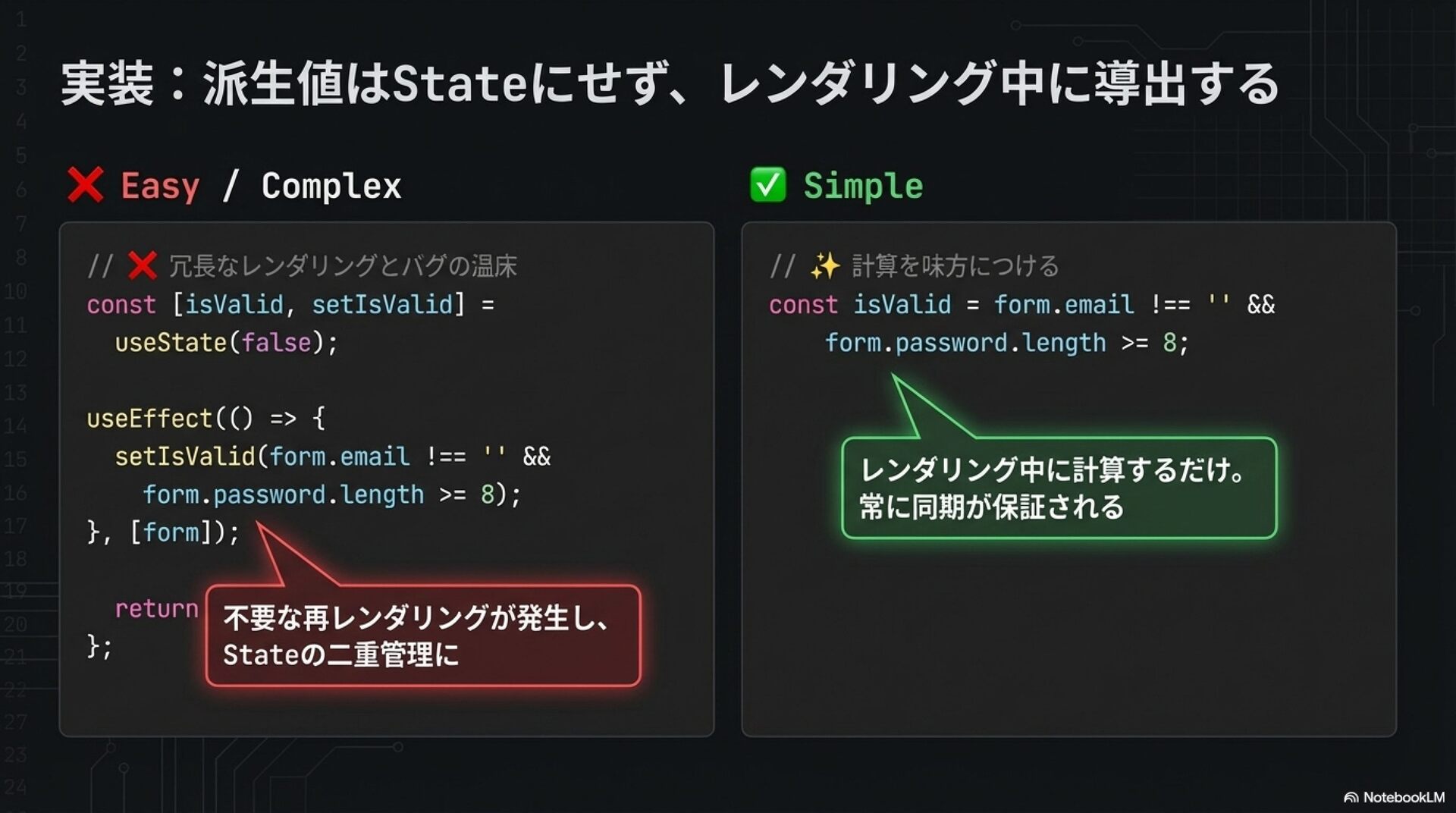The height and width of the screenshot is (813, 1456).
Task: Click the small red X in the code comment
Action: point(142,266)
